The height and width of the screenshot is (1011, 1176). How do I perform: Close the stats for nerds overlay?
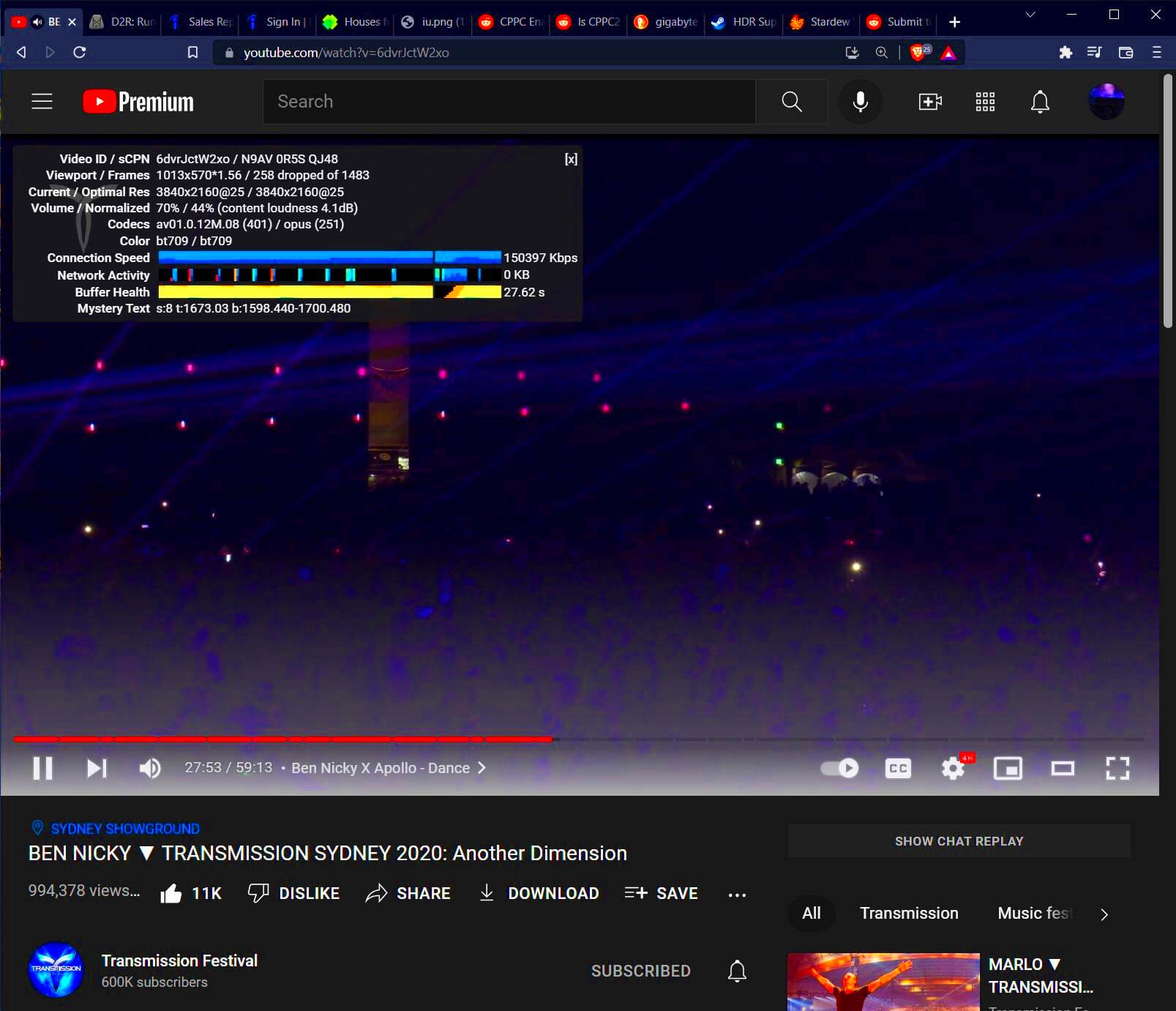(571, 159)
